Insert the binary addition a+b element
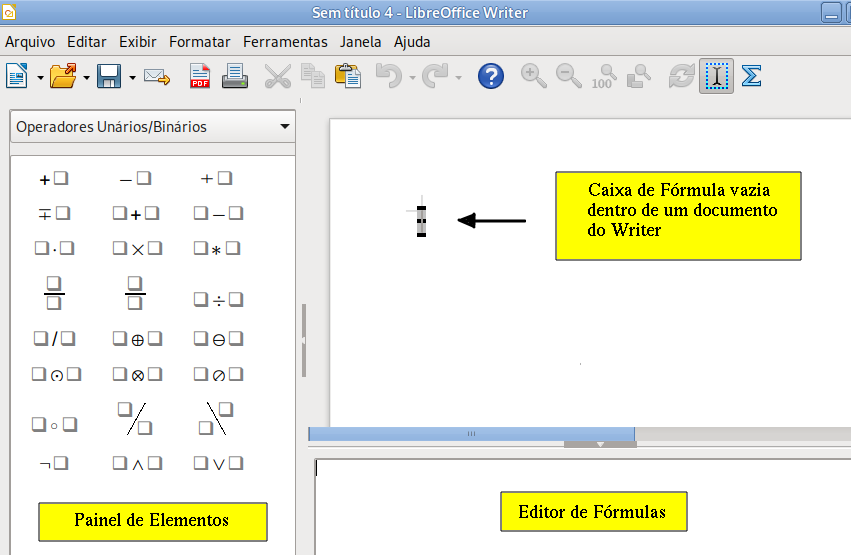The width and height of the screenshot is (851, 555). (x=136, y=213)
